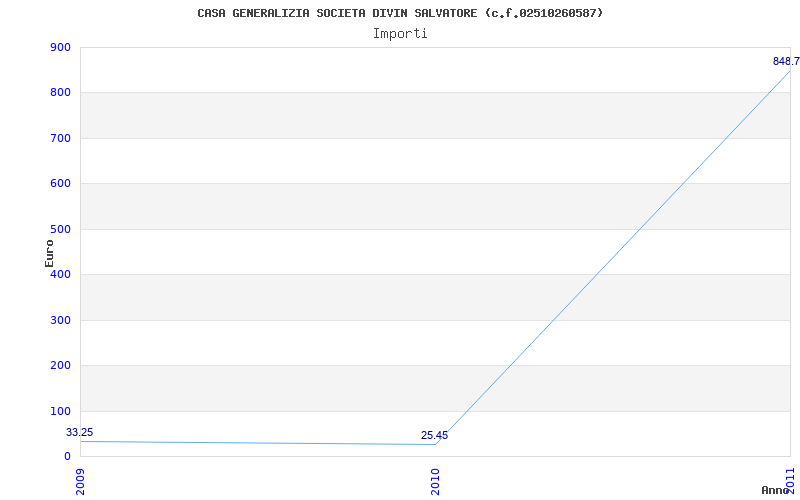Click the 800 y-axis tick label
800x500 pixels.
[60, 93]
